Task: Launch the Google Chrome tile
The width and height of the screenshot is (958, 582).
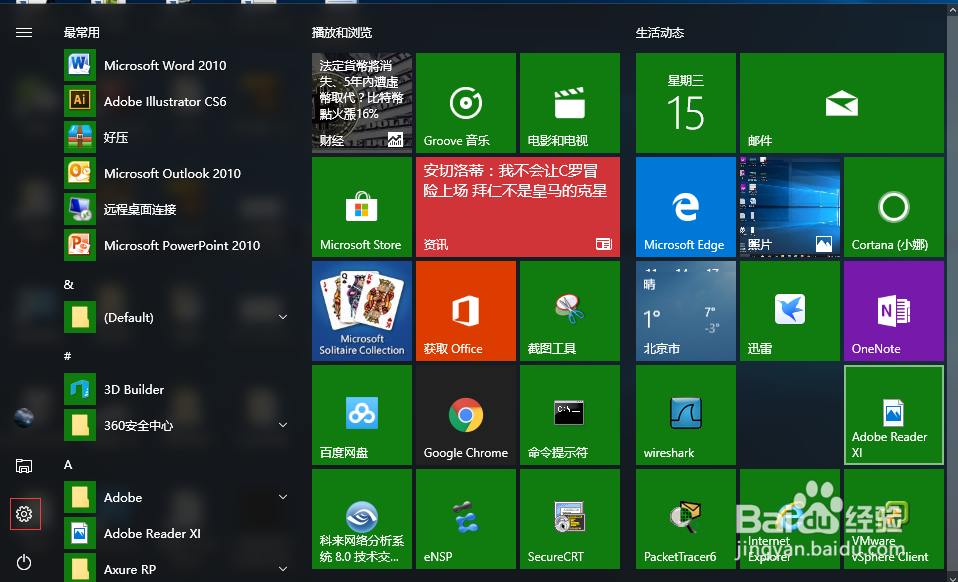Action: click(466, 415)
